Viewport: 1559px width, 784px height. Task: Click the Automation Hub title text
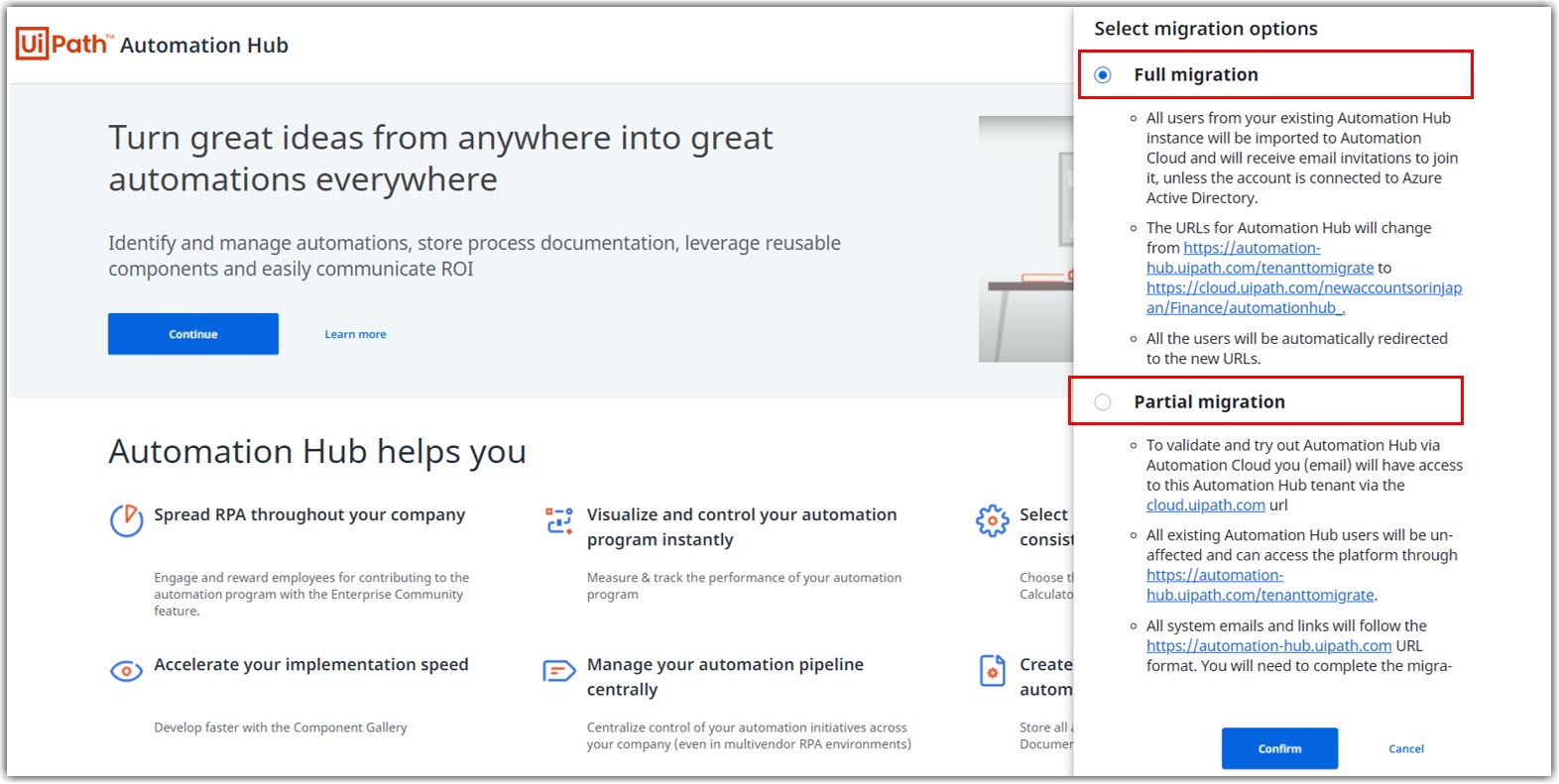tap(204, 46)
